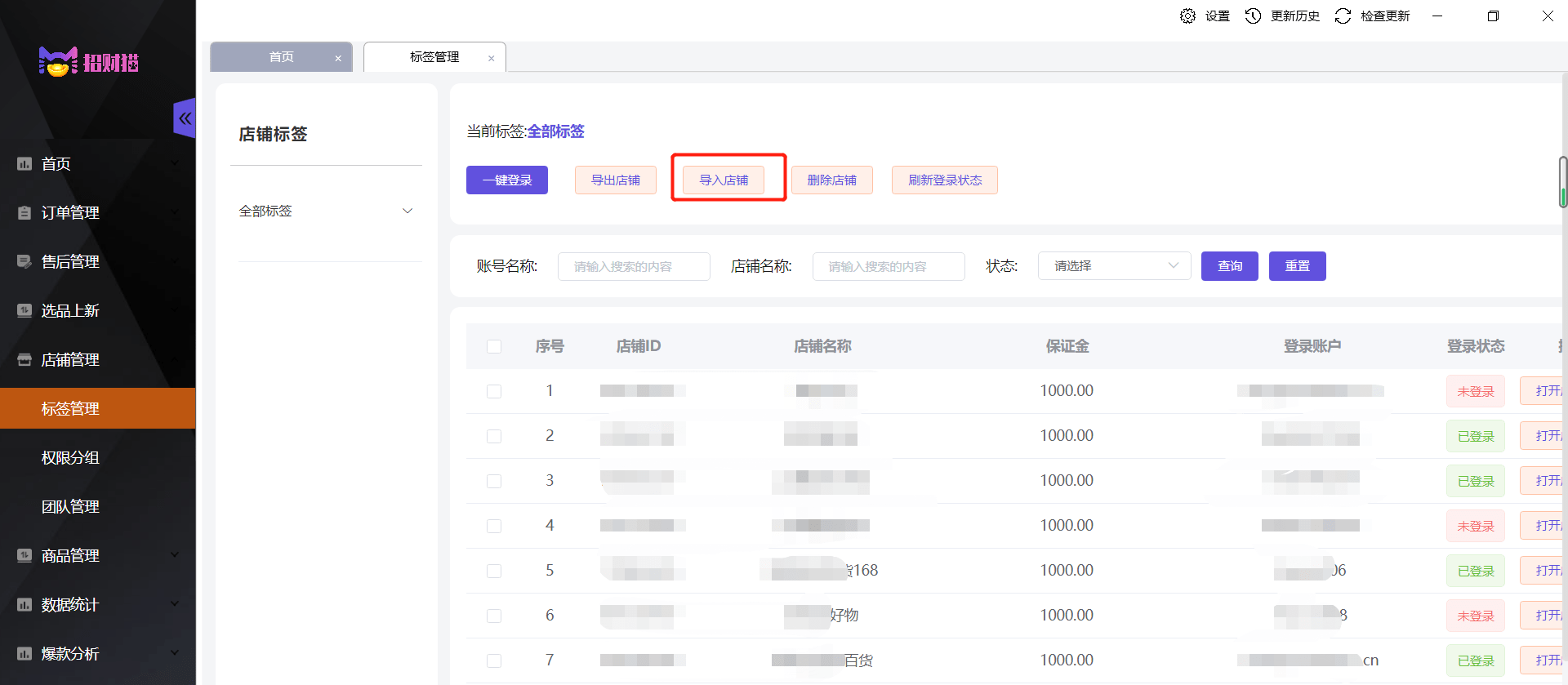This screenshot has height=685, width=1568.
Task: Click the settings gear icon
Action: [x=1187, y=16]
